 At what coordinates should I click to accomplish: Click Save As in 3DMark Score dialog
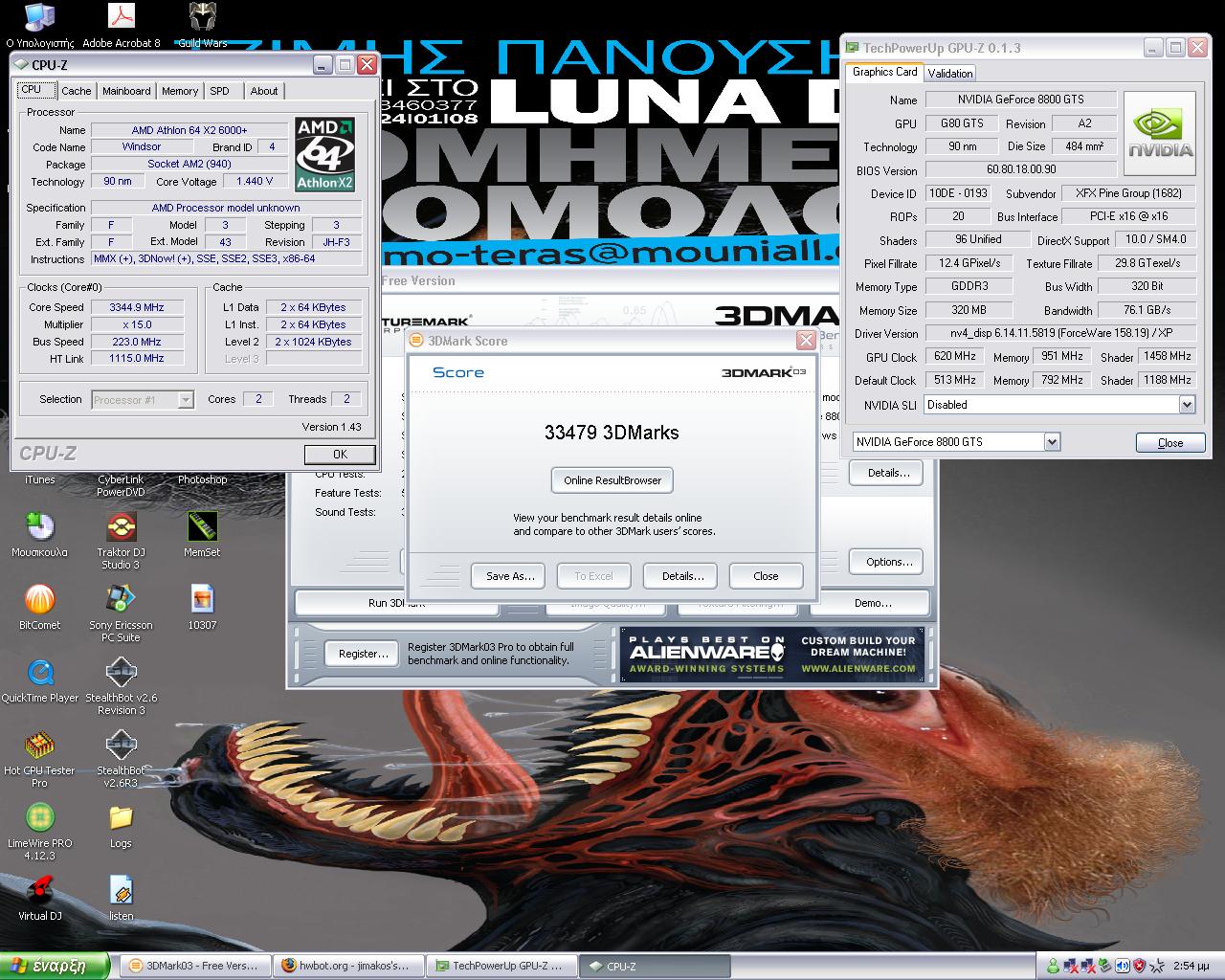509,576
